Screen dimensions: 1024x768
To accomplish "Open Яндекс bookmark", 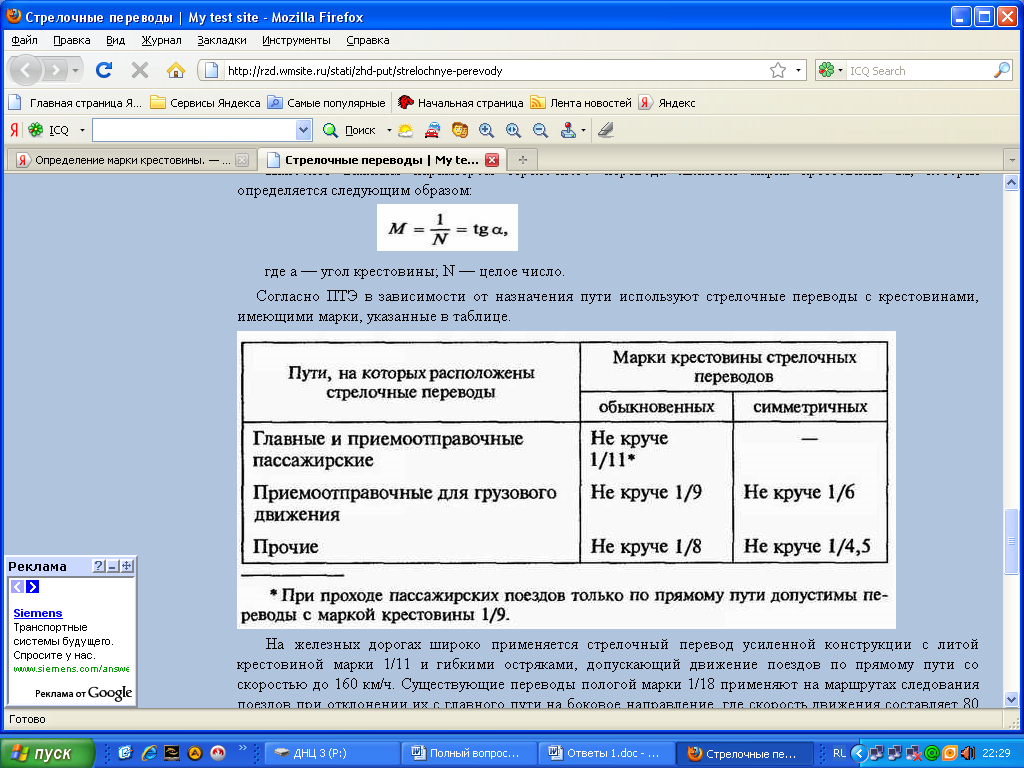I will pyautogui.click(x=667, y=103).
